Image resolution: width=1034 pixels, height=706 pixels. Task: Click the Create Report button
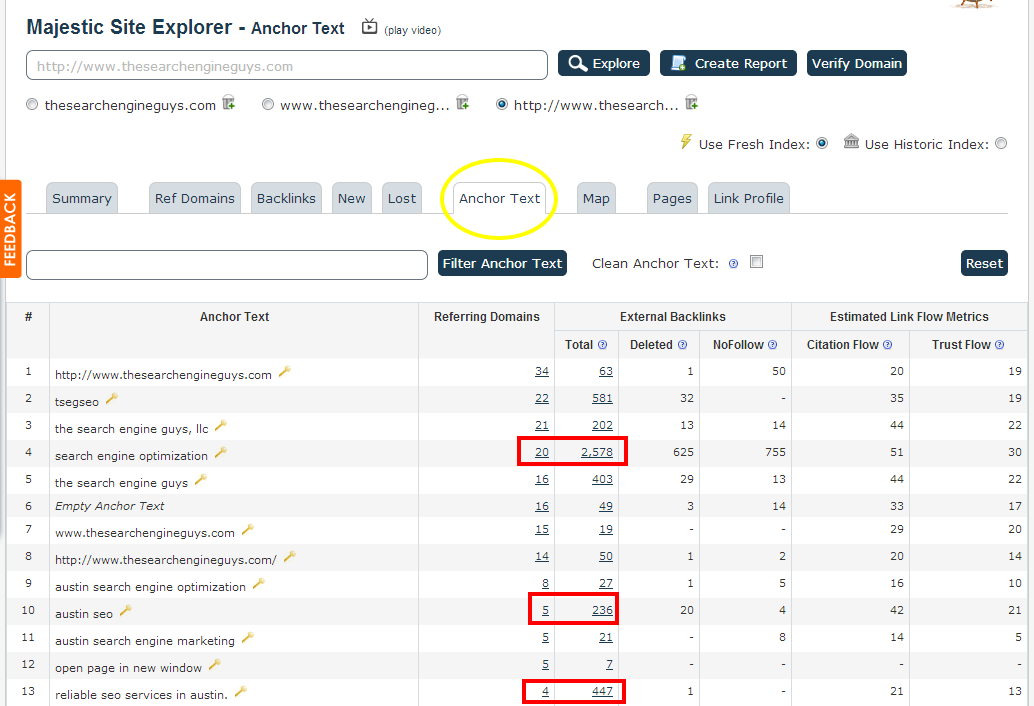tap(728, 63)
